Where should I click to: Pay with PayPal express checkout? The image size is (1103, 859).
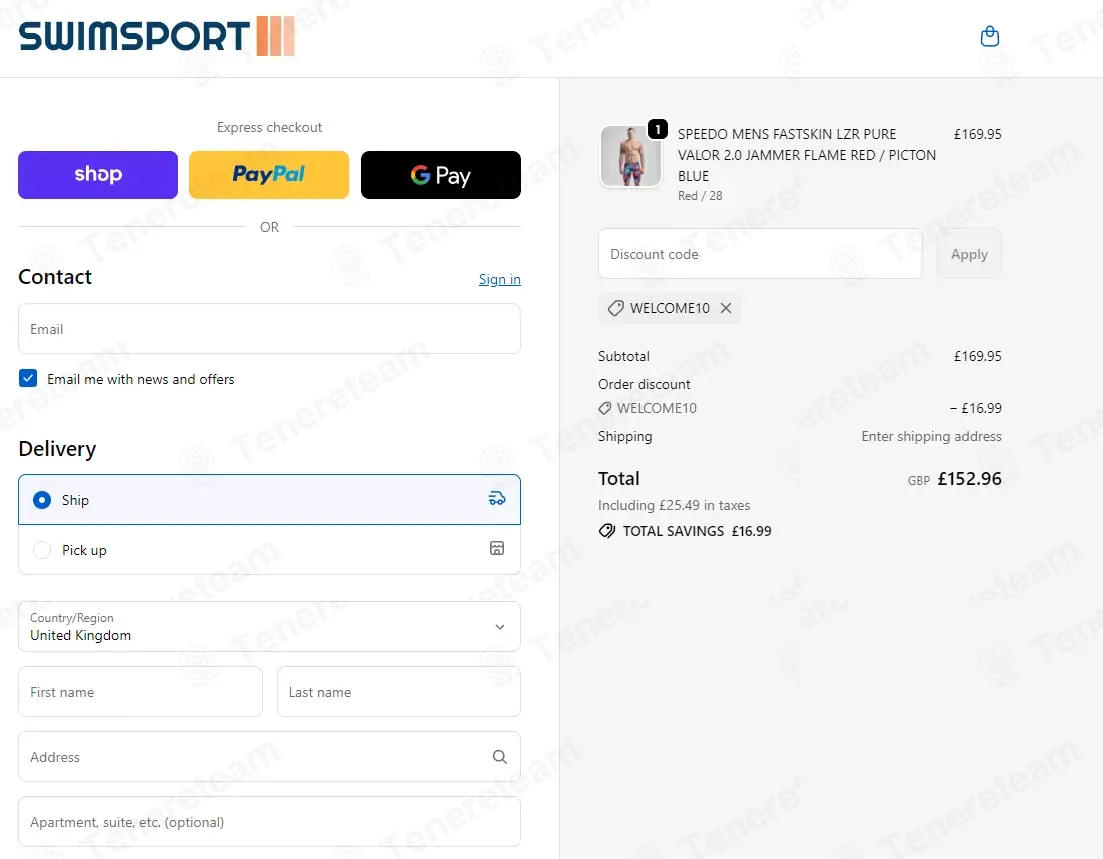click(269, 174)
